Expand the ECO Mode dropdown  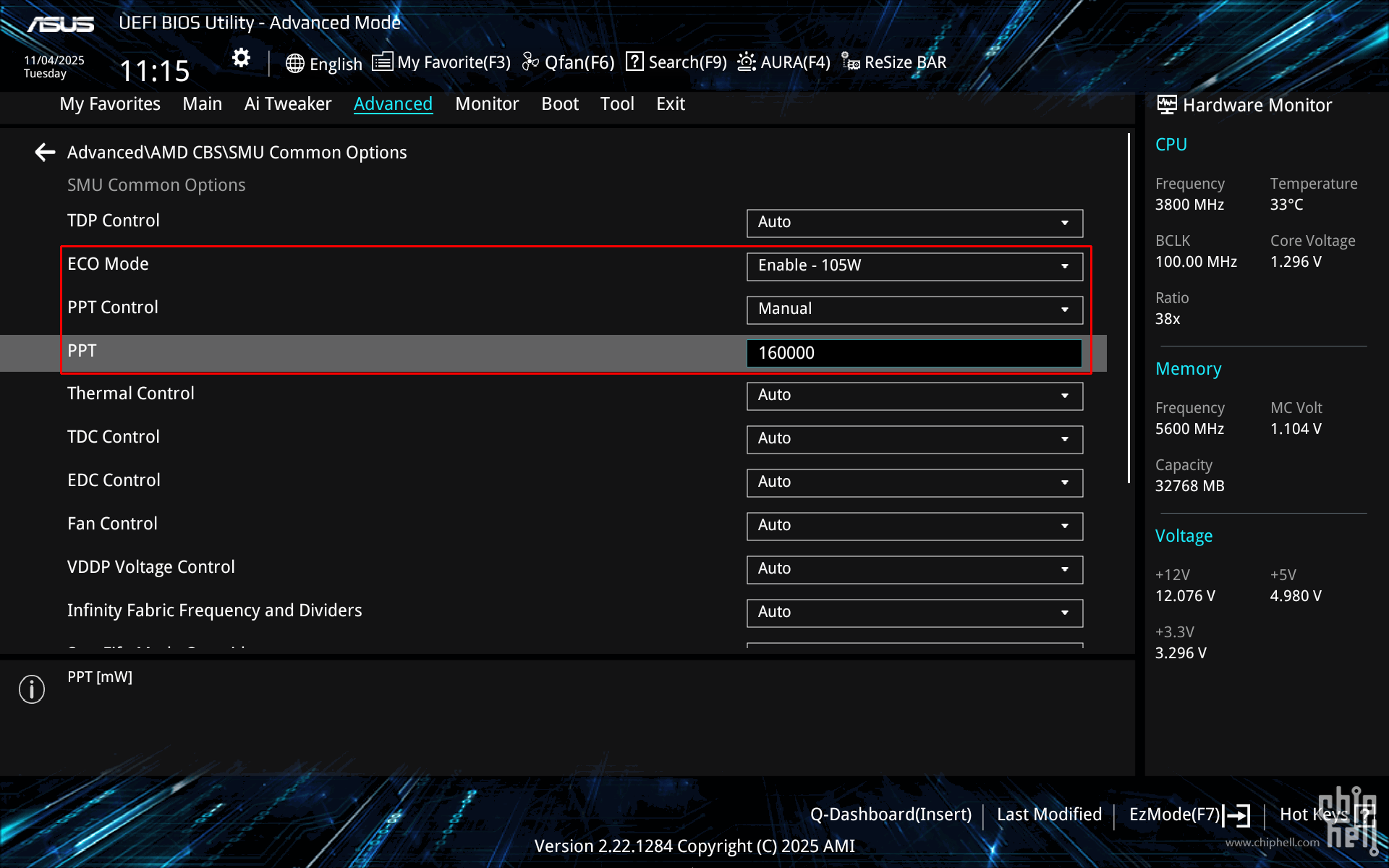point(914,265)
